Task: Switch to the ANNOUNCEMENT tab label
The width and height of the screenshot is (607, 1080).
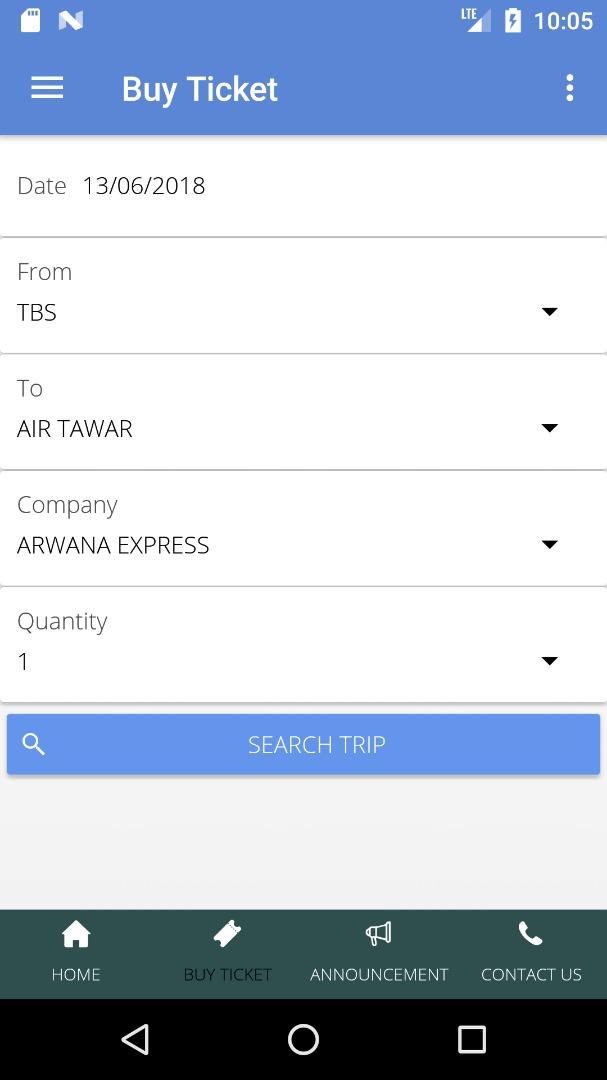Action: point(379,974)
